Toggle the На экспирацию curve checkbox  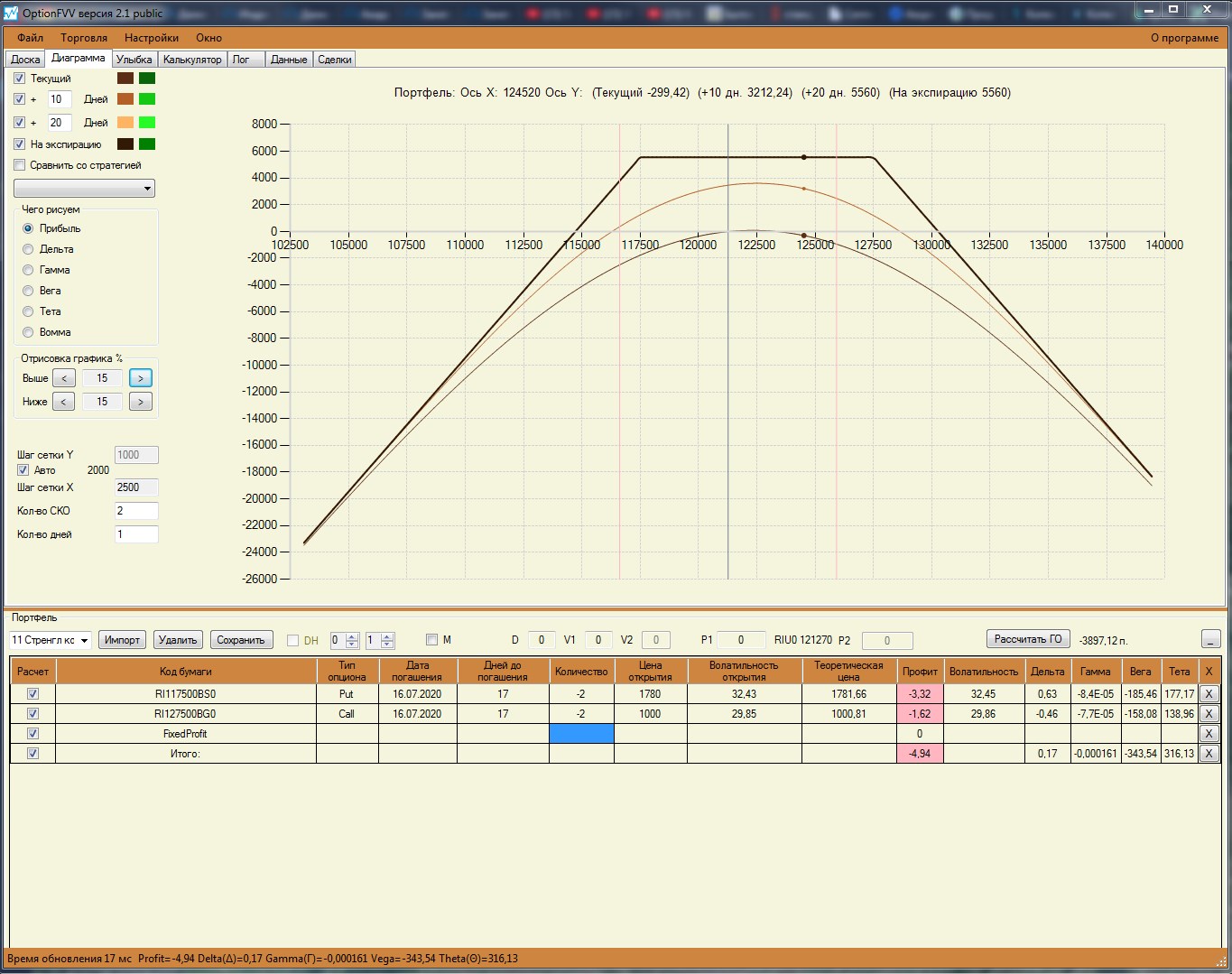20,144
